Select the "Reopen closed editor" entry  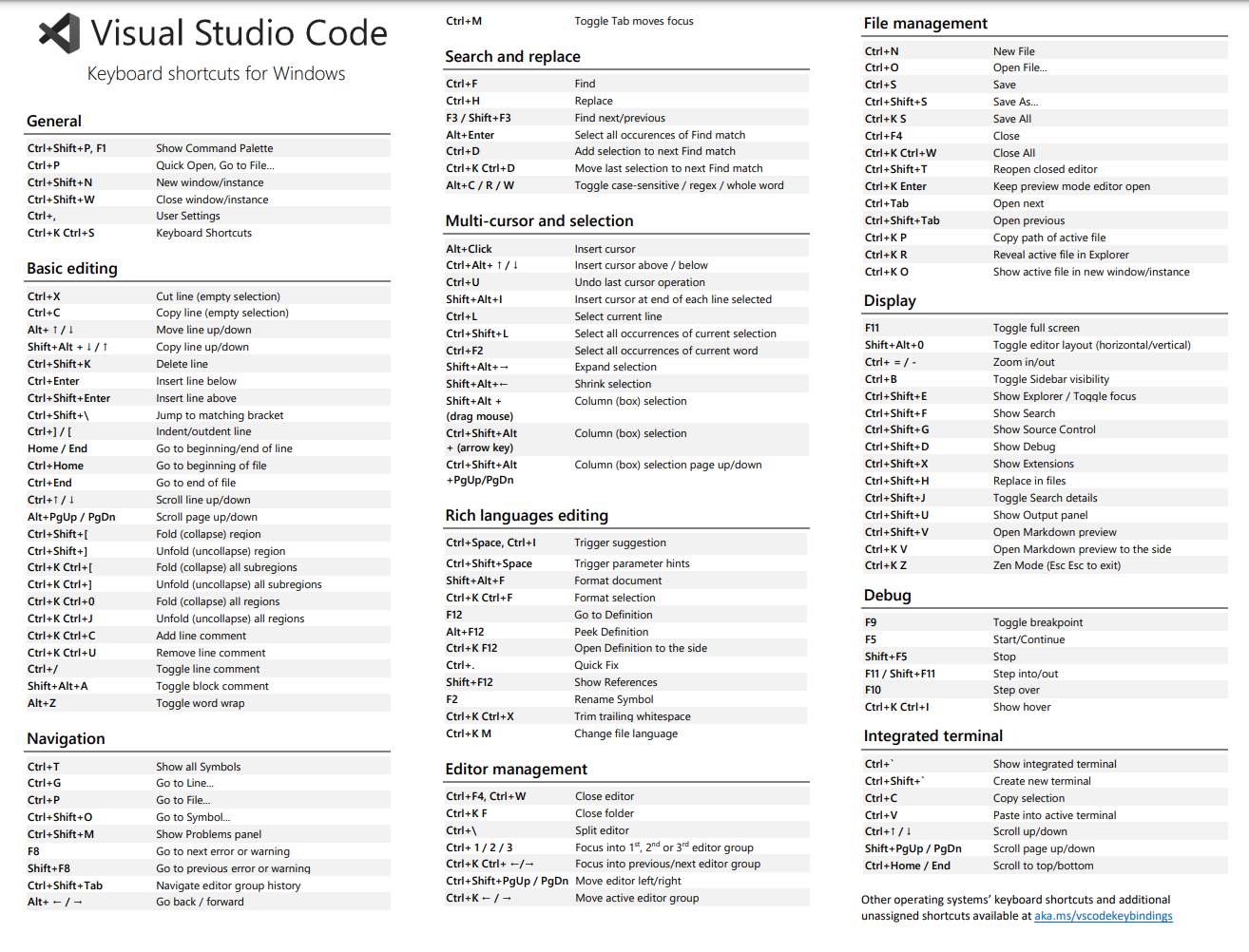(1045, 169)
